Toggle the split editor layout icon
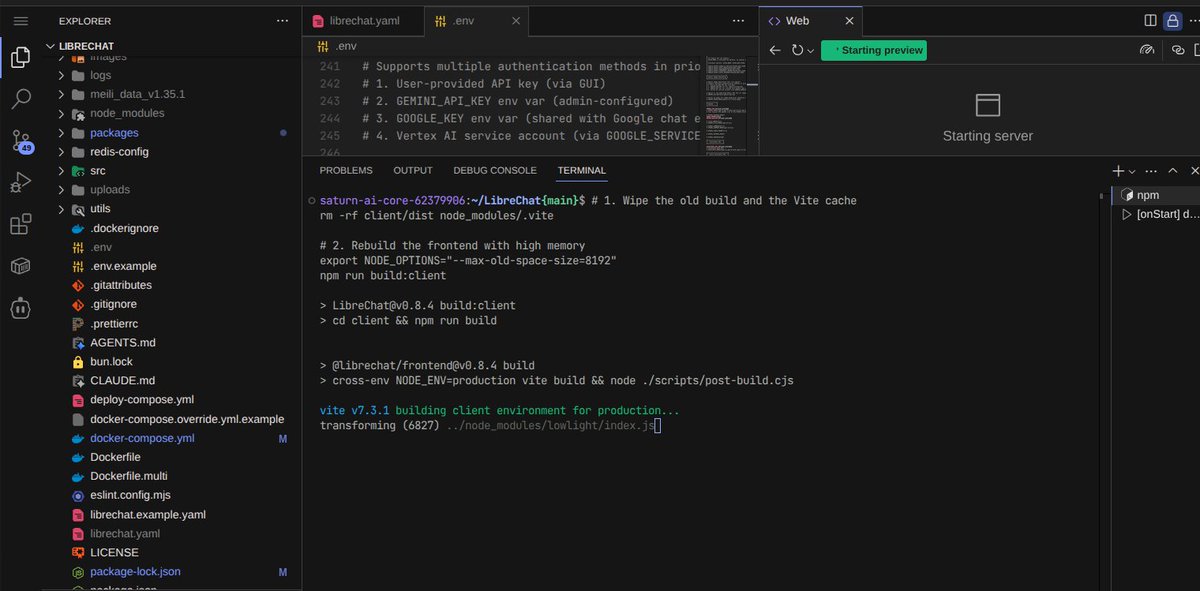Image resolution: width=1200 pixels, height=591 pixels. [x=1150, y=20]
